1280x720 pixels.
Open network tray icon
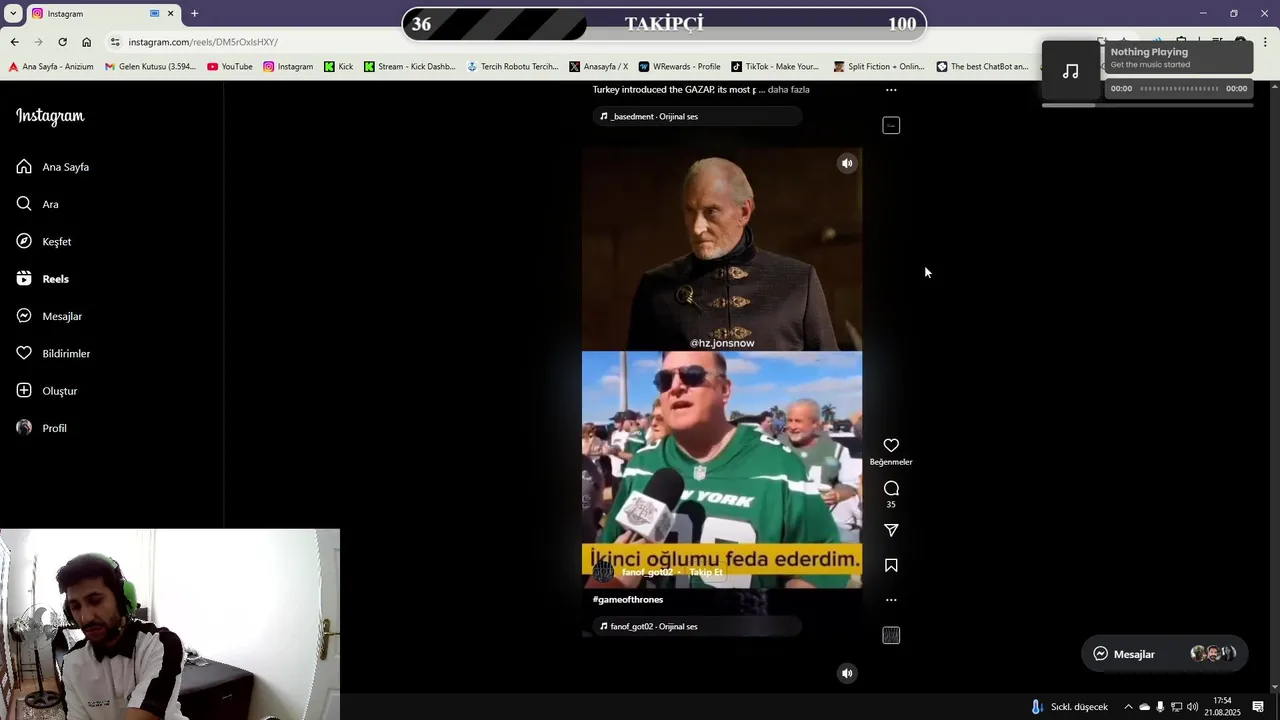coord(1176,707)
